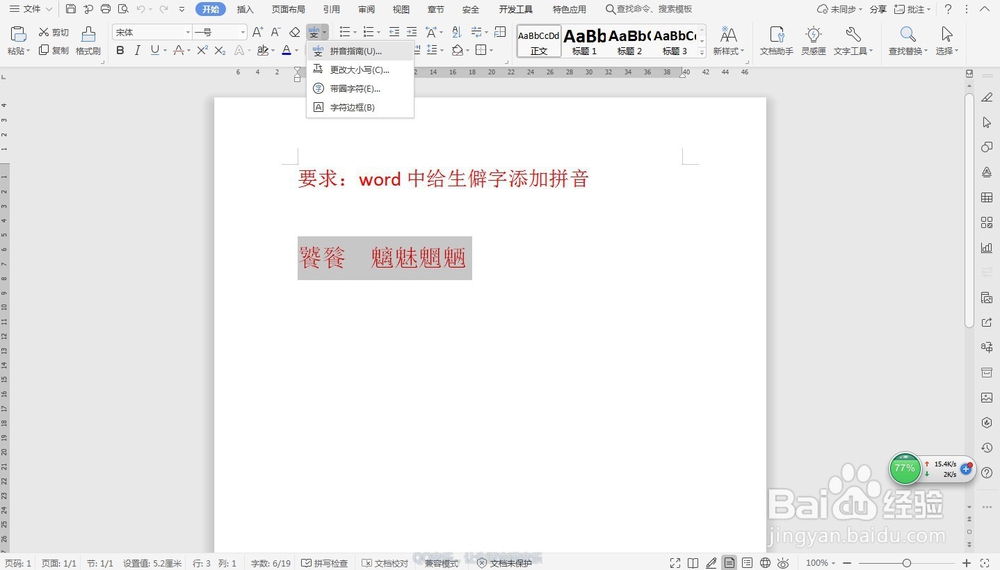
Task: Click the 文档助手 button
Action: pyautogui.click(x=776, y=41)
